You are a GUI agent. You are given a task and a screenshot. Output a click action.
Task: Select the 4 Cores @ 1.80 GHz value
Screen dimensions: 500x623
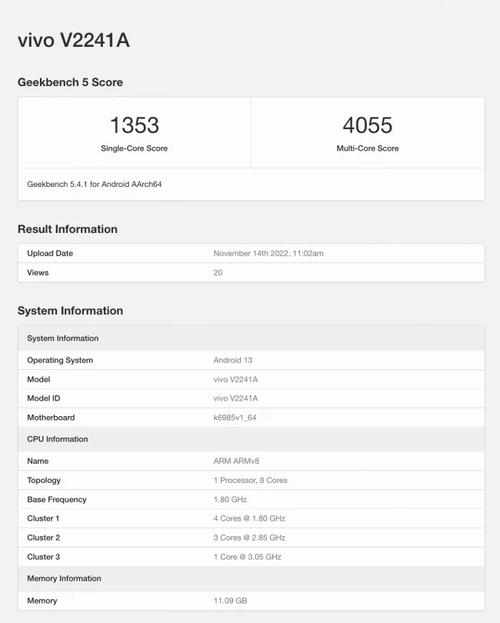(x=249, y=519)
